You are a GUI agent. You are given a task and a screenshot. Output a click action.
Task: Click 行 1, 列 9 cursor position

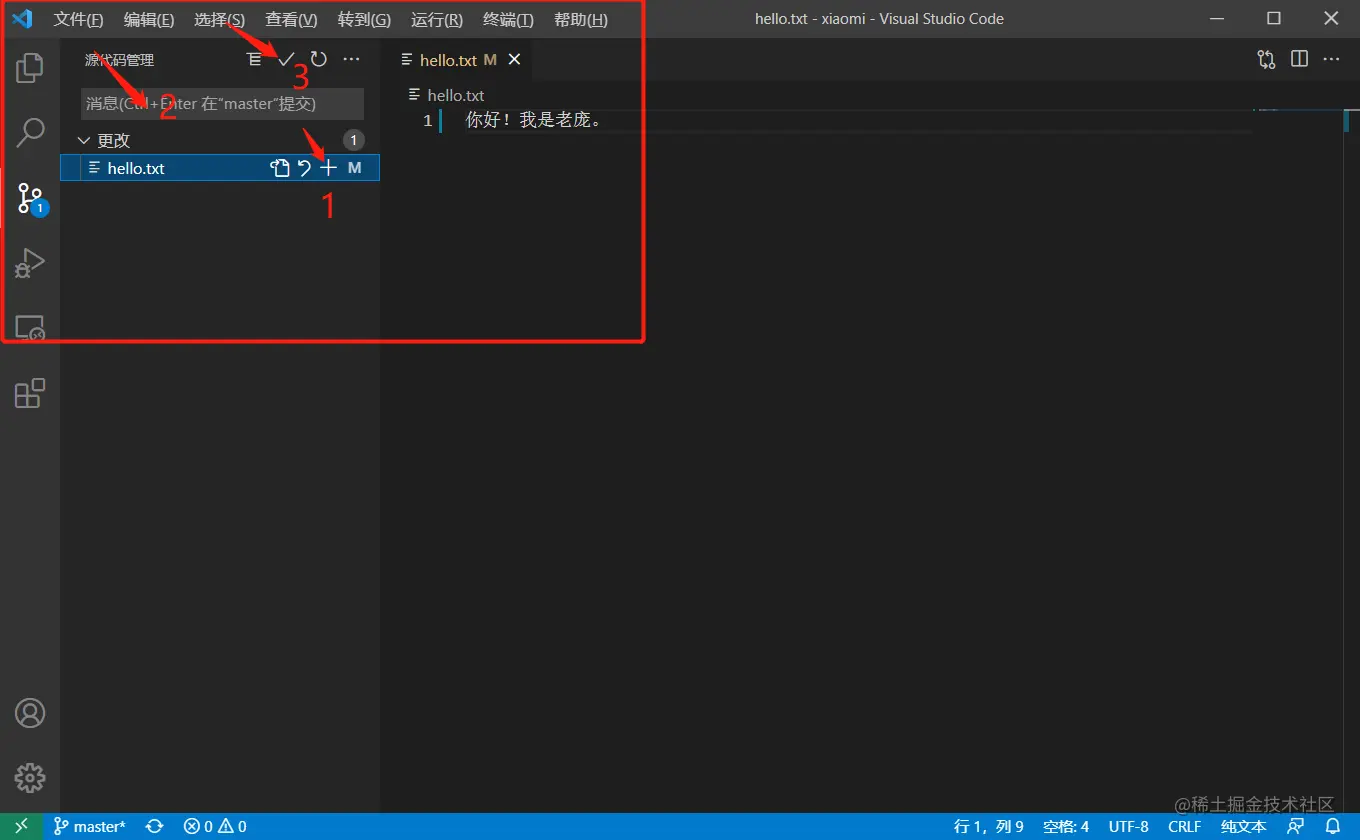click(989, 826)
